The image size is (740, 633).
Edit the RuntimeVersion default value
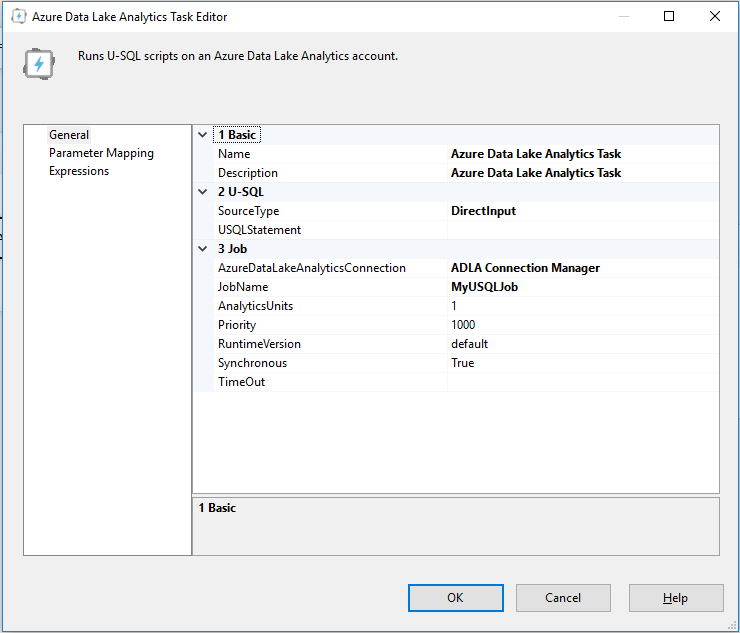[x=583, y=344]
